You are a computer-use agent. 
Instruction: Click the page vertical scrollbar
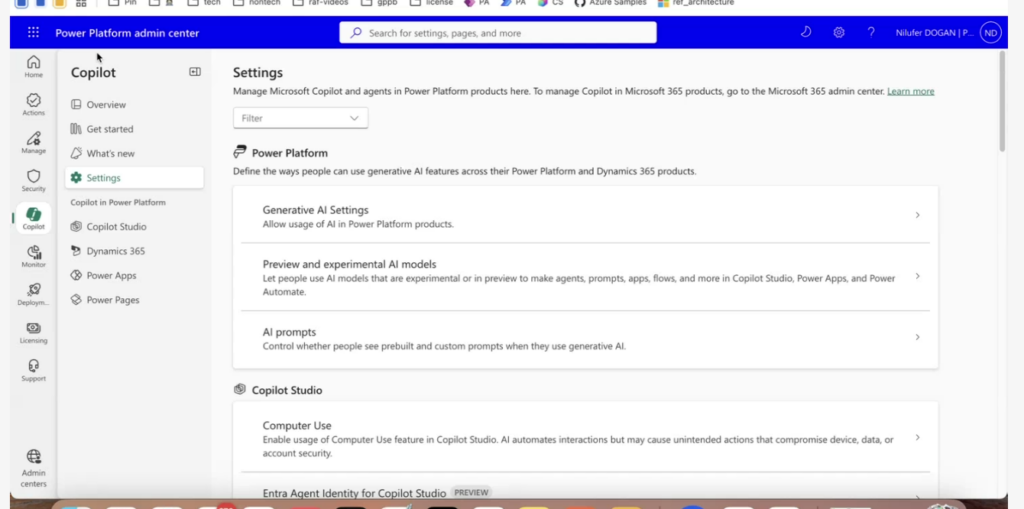tap(1002, 101)
